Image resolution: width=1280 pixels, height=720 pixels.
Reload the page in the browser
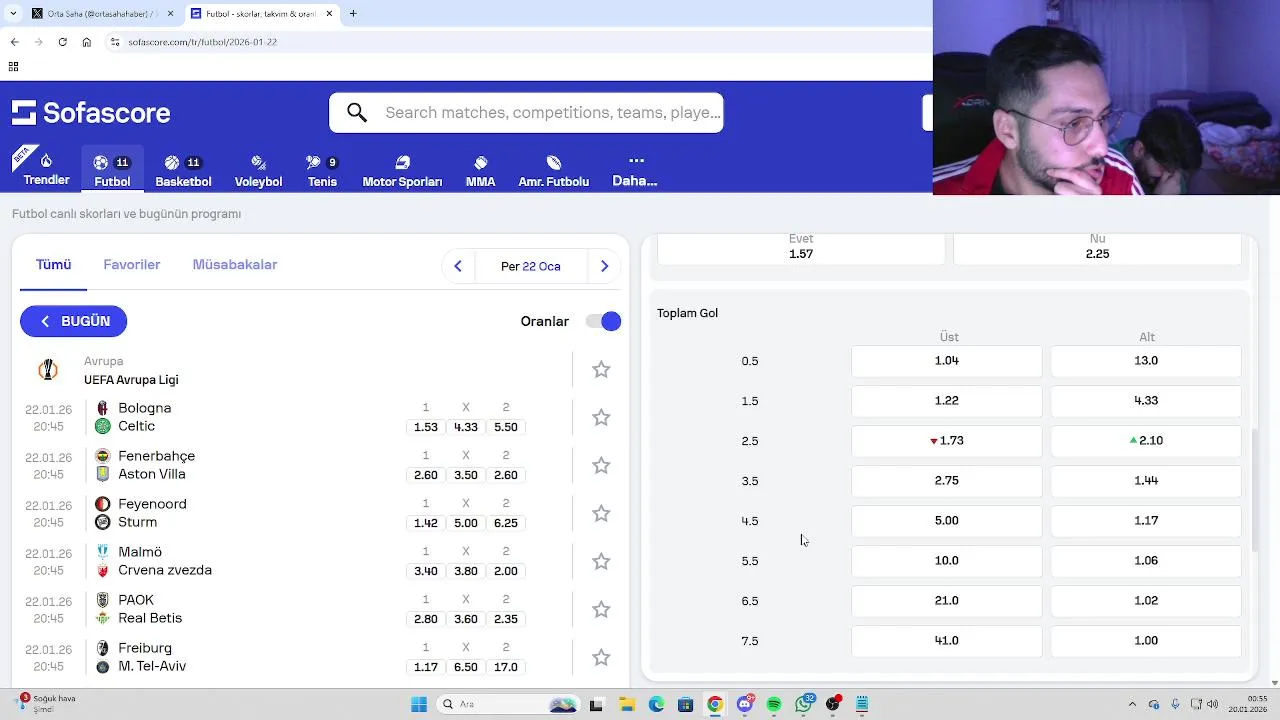coord(62,42)
